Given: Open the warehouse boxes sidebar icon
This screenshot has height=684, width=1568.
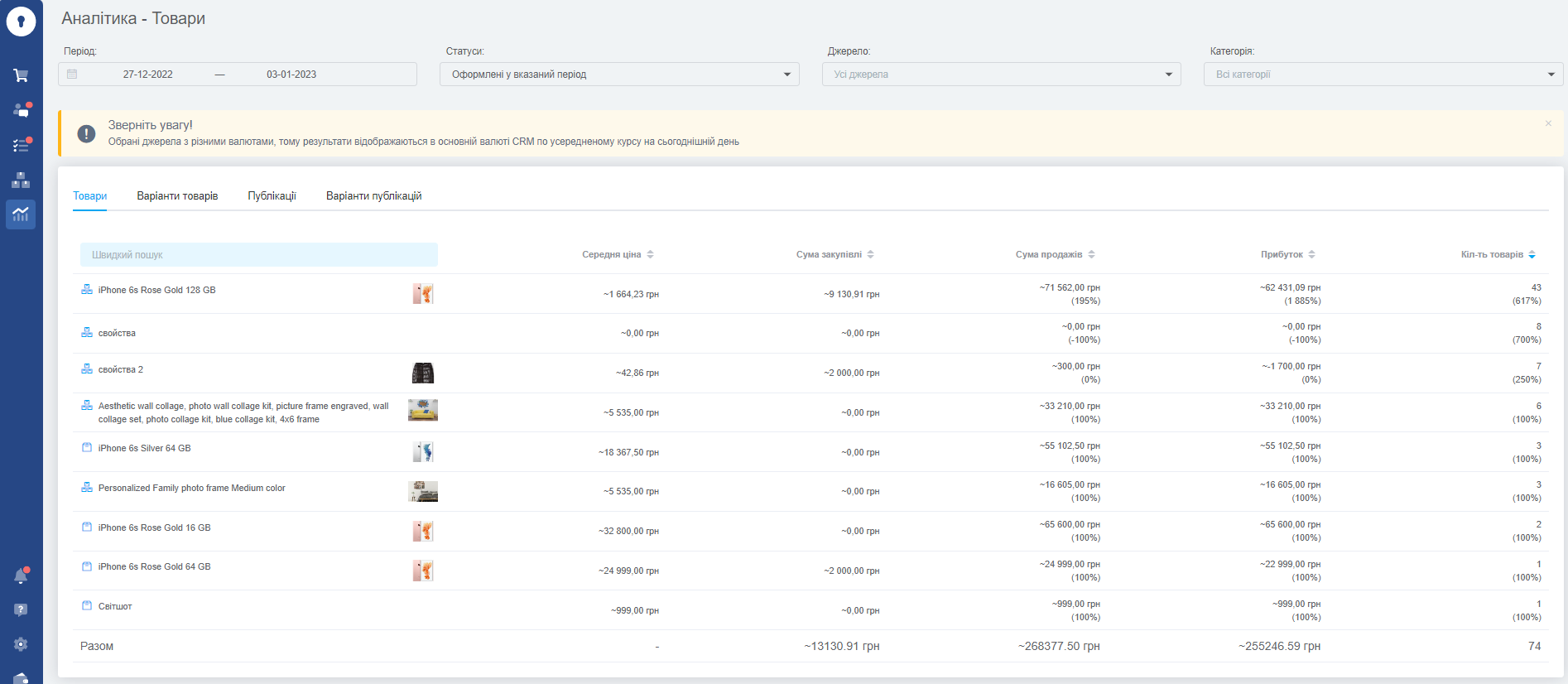Looking at the screenshot, I should coord(21,181).
